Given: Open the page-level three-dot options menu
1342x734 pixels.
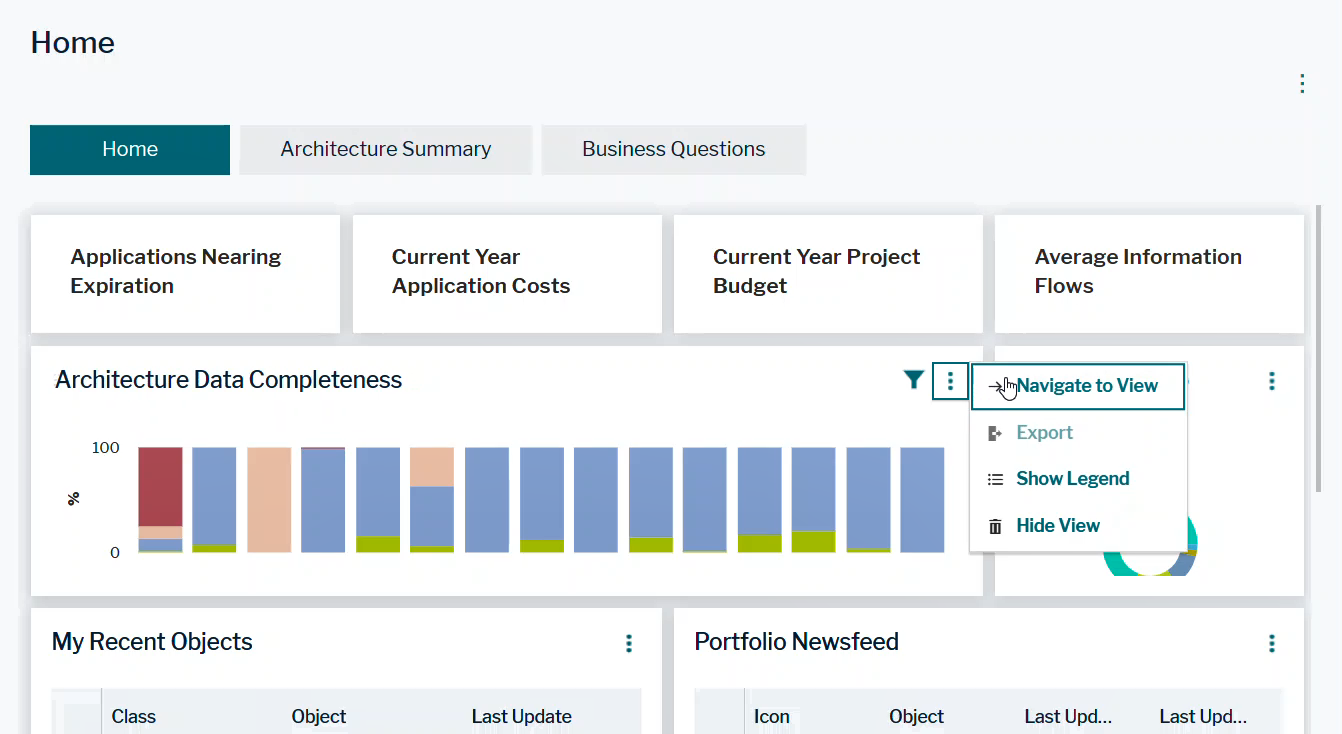Looking at the screenshot, I should coord(1301,84).
